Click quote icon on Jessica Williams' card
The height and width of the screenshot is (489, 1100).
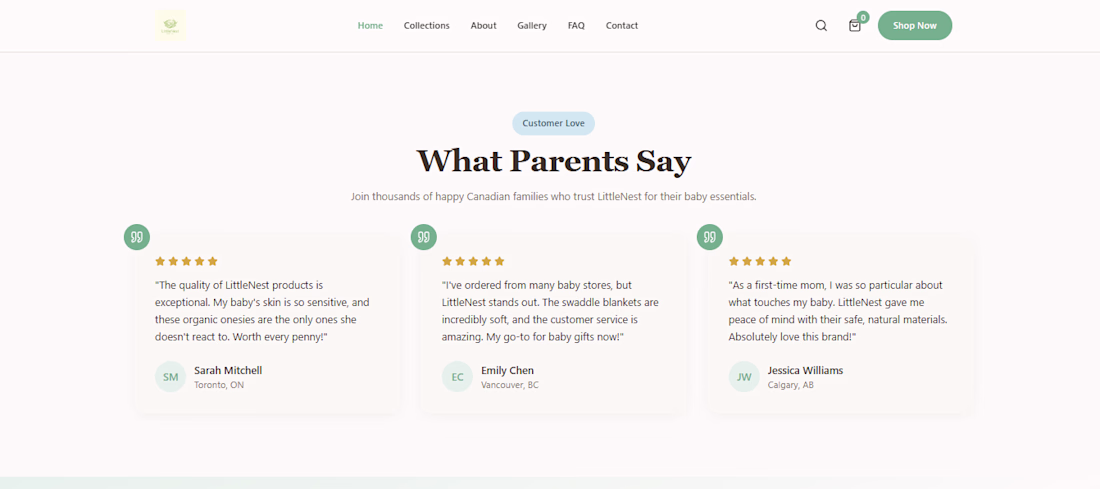click(x=710, y=237)
